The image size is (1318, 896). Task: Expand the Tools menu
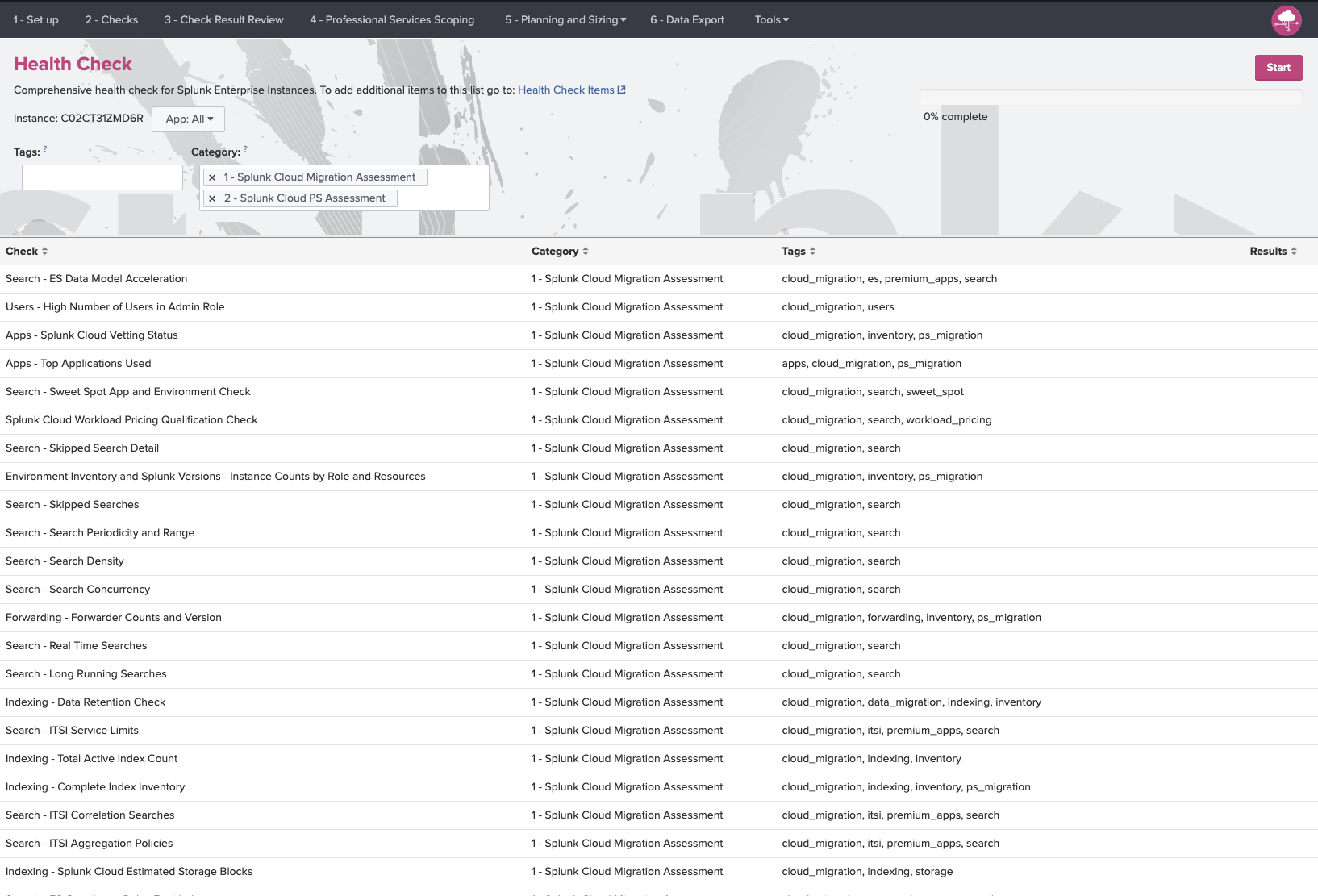click(x=772, y=19)
